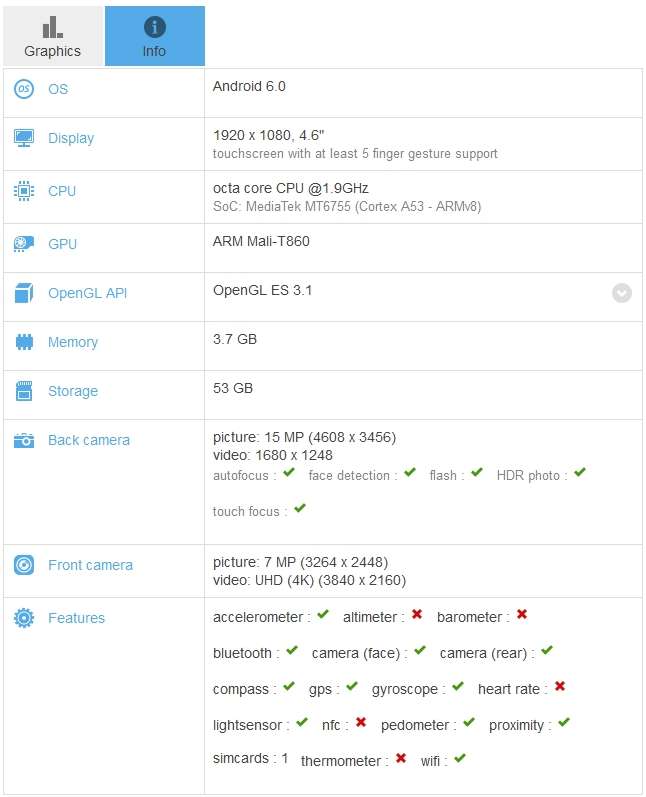Image resolution: width=646 pixels, height=797 pixels.
Task: Click the OpenGL API label
Action: tap(87, 293)
